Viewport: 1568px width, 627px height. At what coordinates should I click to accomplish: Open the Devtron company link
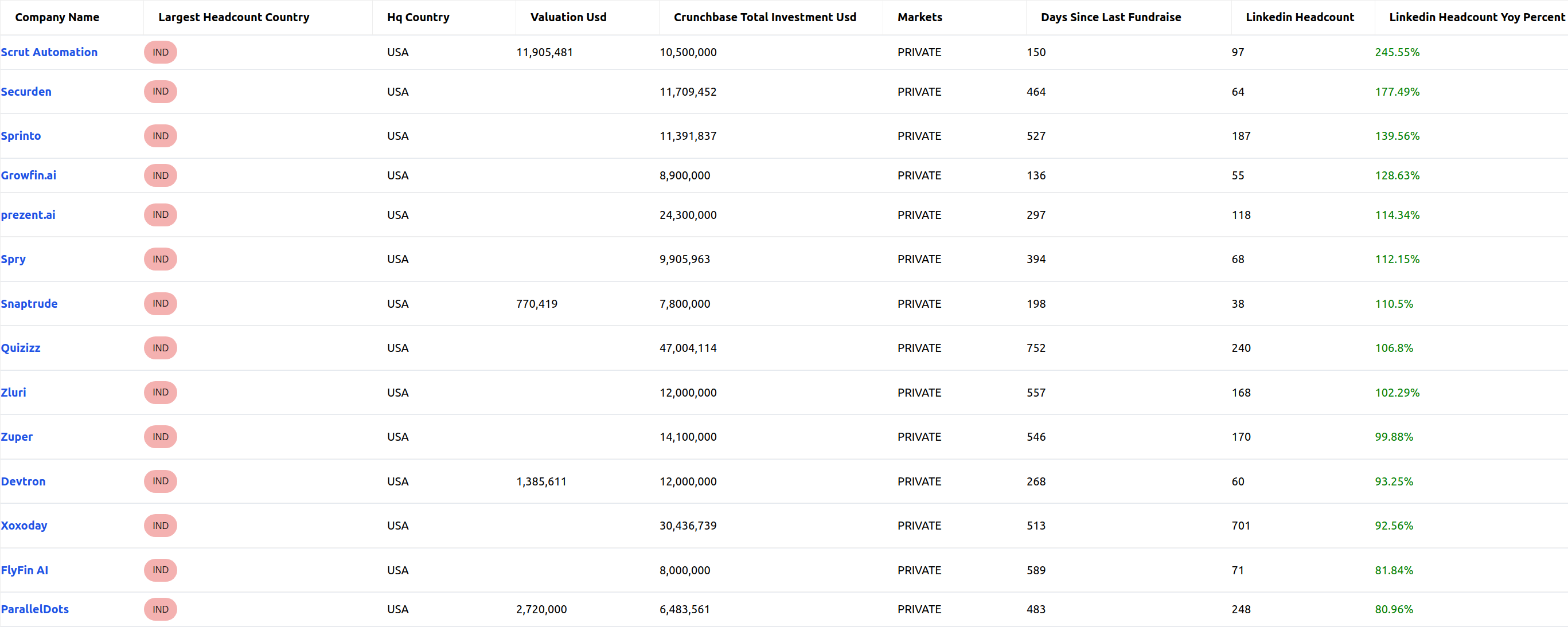[23, 481]
